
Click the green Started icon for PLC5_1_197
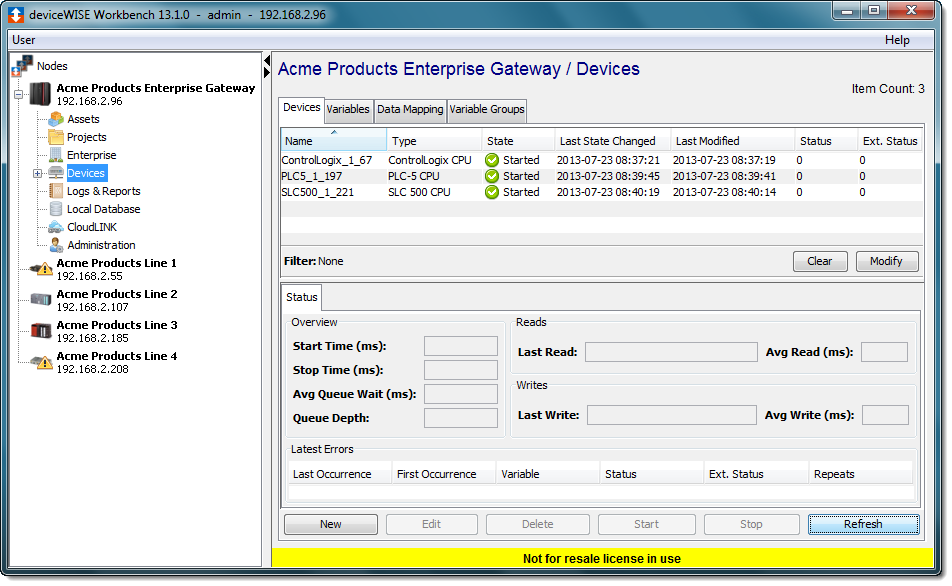[x=491, y=176]
